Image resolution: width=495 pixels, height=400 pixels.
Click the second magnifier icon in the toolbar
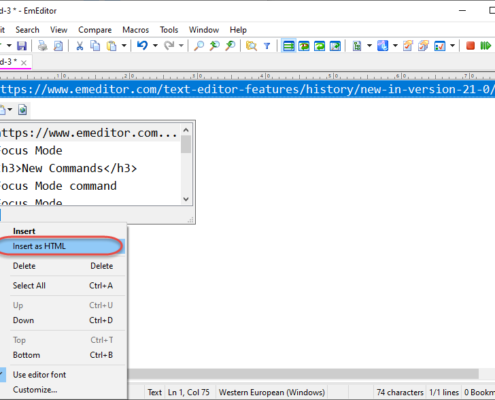point(215,45)
